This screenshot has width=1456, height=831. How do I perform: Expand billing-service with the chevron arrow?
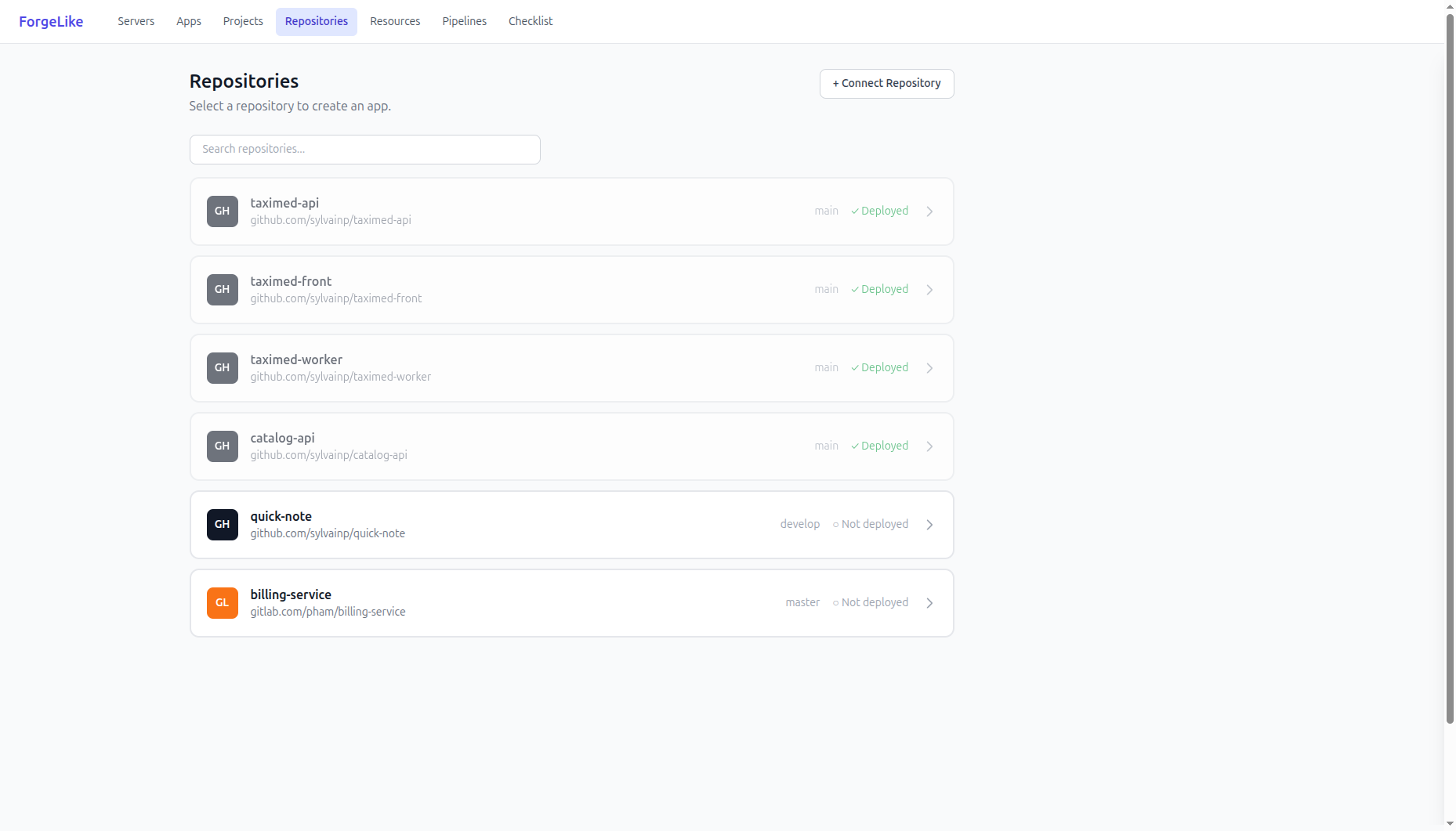(929, 603)
